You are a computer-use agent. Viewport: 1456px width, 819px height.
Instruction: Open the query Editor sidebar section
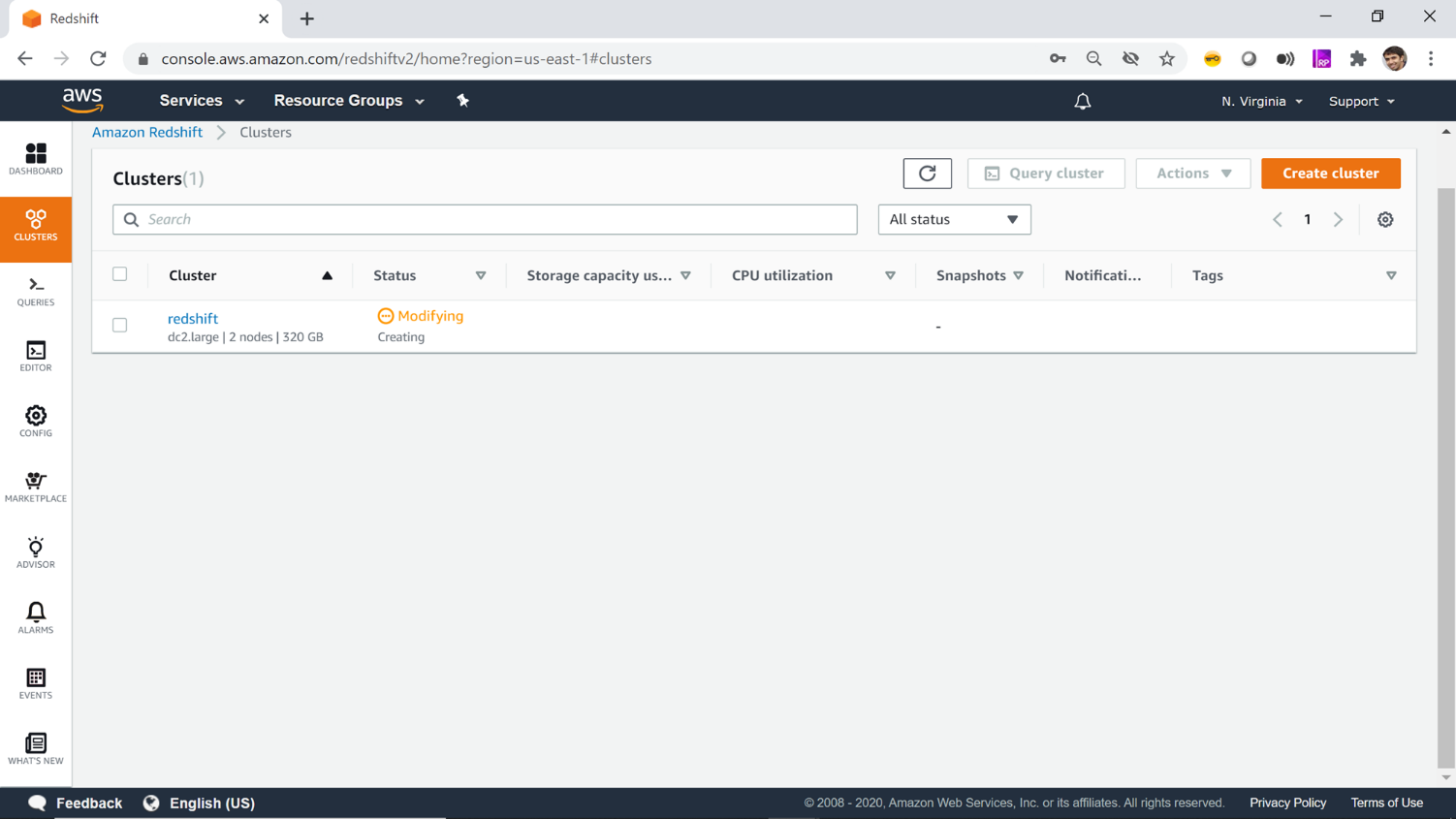36,357
